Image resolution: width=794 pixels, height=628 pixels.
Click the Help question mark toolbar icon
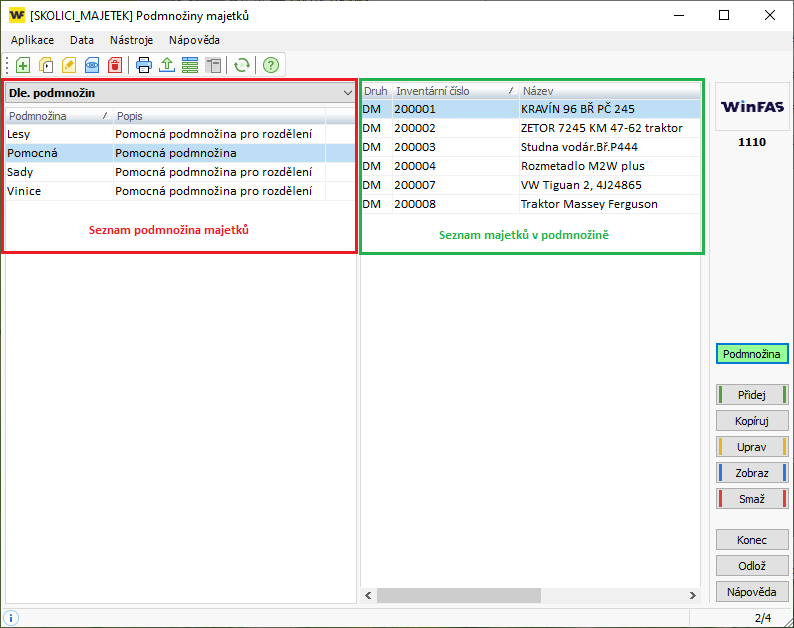[271, 65]
